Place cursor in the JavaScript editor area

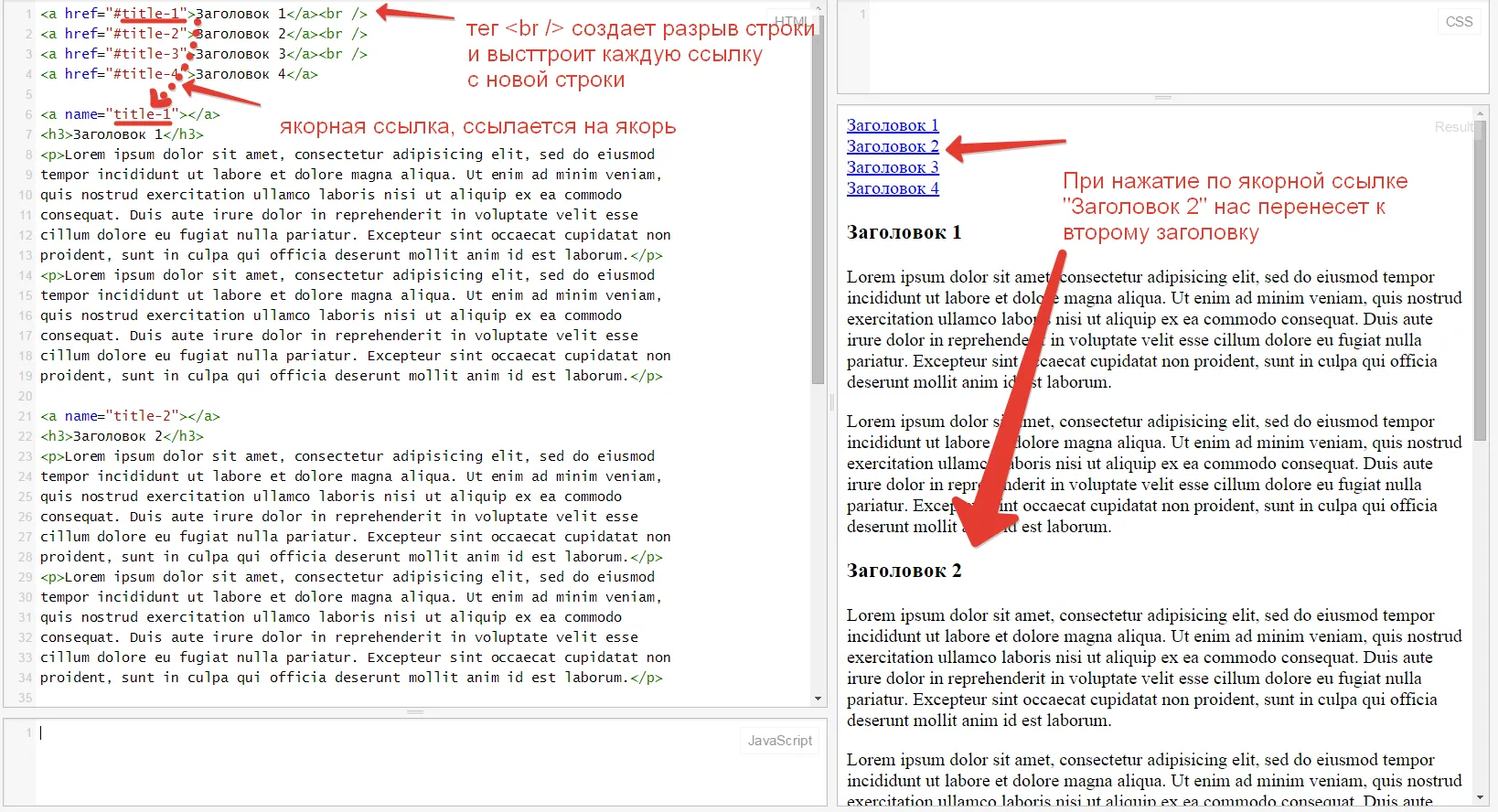(430, 763)
